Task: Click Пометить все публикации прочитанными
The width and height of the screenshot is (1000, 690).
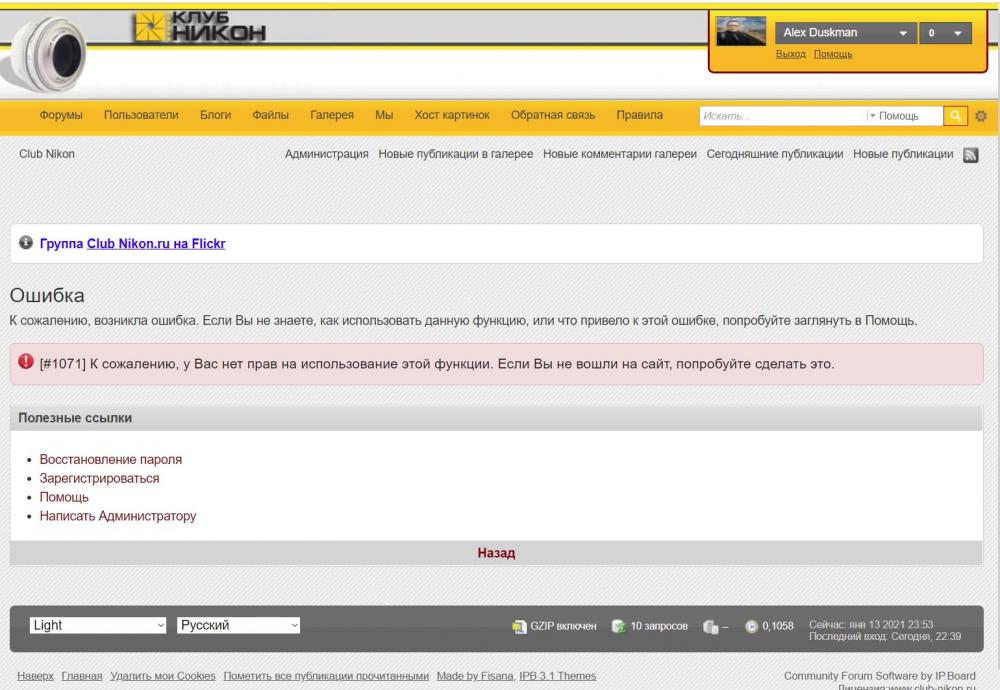Action: click(x=326, y=676)
